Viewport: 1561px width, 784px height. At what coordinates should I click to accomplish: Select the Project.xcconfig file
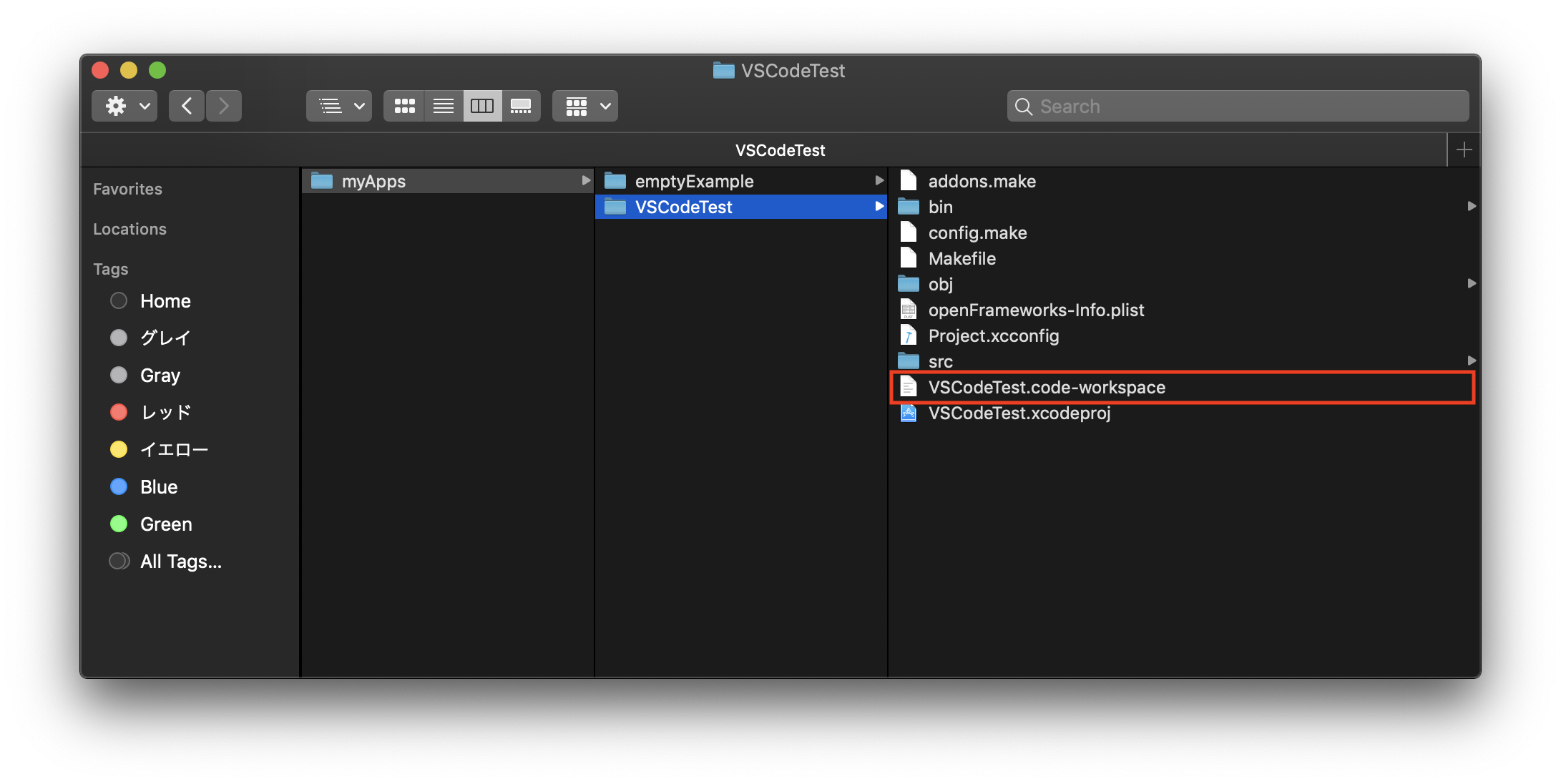994,335
